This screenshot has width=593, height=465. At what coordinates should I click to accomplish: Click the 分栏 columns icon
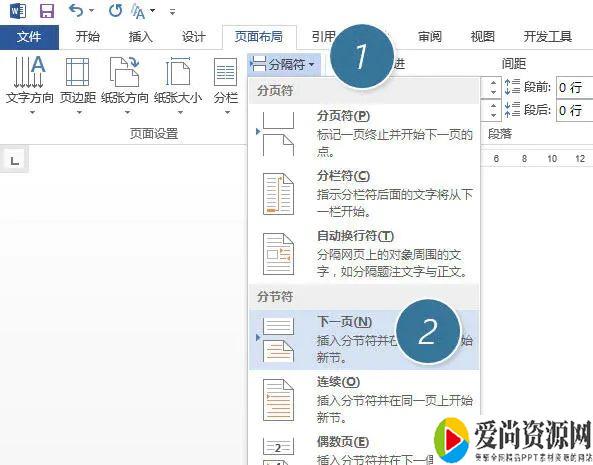pyautogui.click(x=225, y=72)
